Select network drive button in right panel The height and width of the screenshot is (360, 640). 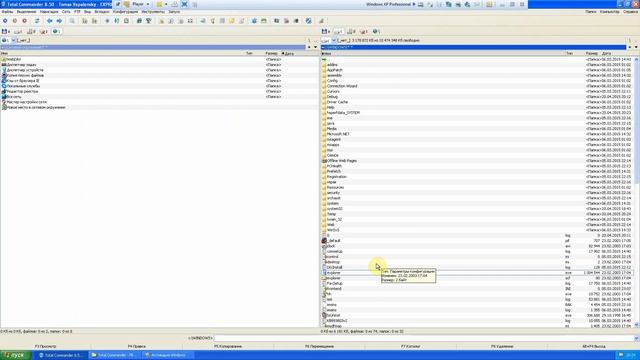point(376,31)
